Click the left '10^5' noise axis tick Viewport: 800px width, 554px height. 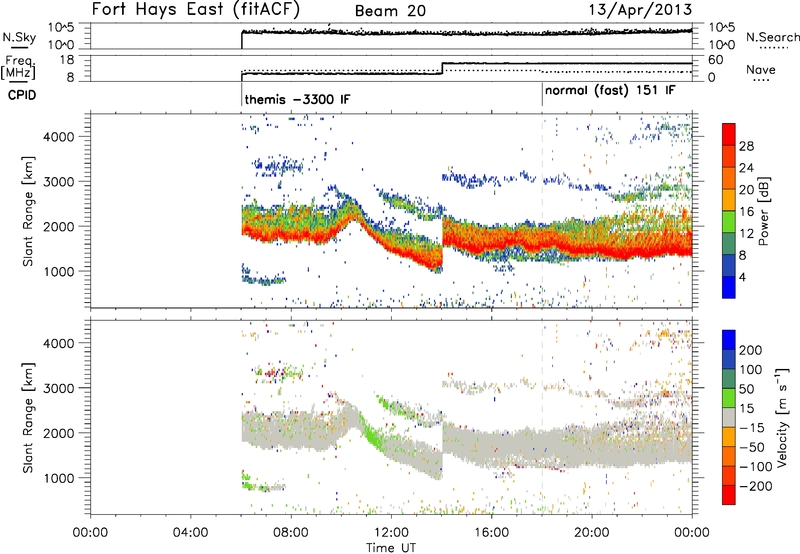61,27
